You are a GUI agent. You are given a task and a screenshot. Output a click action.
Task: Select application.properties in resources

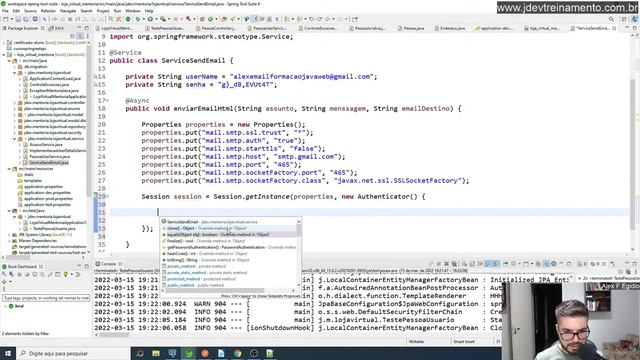pos(43,187)
